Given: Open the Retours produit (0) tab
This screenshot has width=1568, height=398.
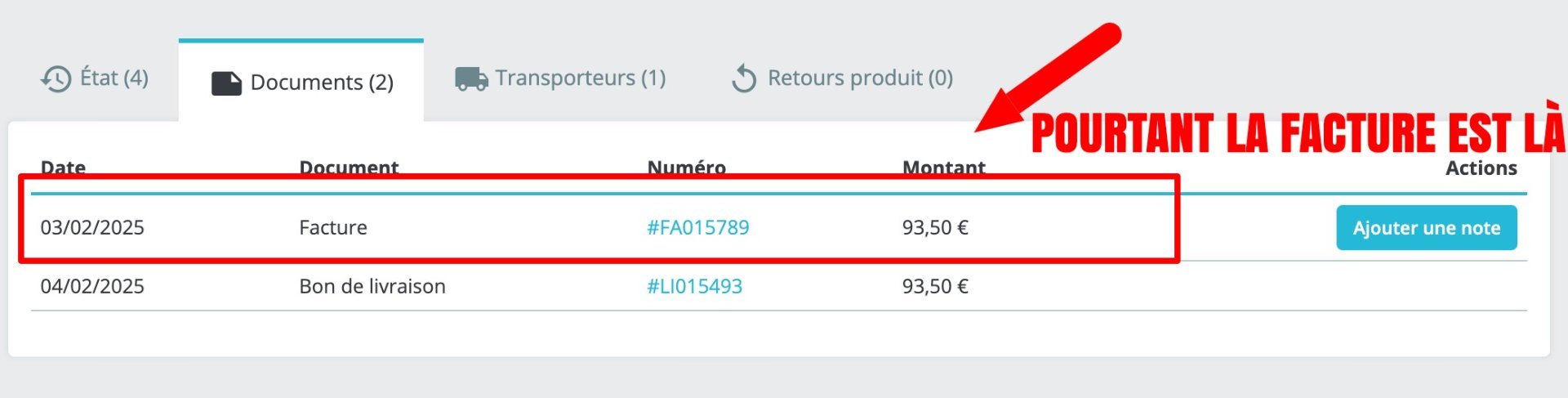Looking at the screenshot, I should click(x=860, y=78).
